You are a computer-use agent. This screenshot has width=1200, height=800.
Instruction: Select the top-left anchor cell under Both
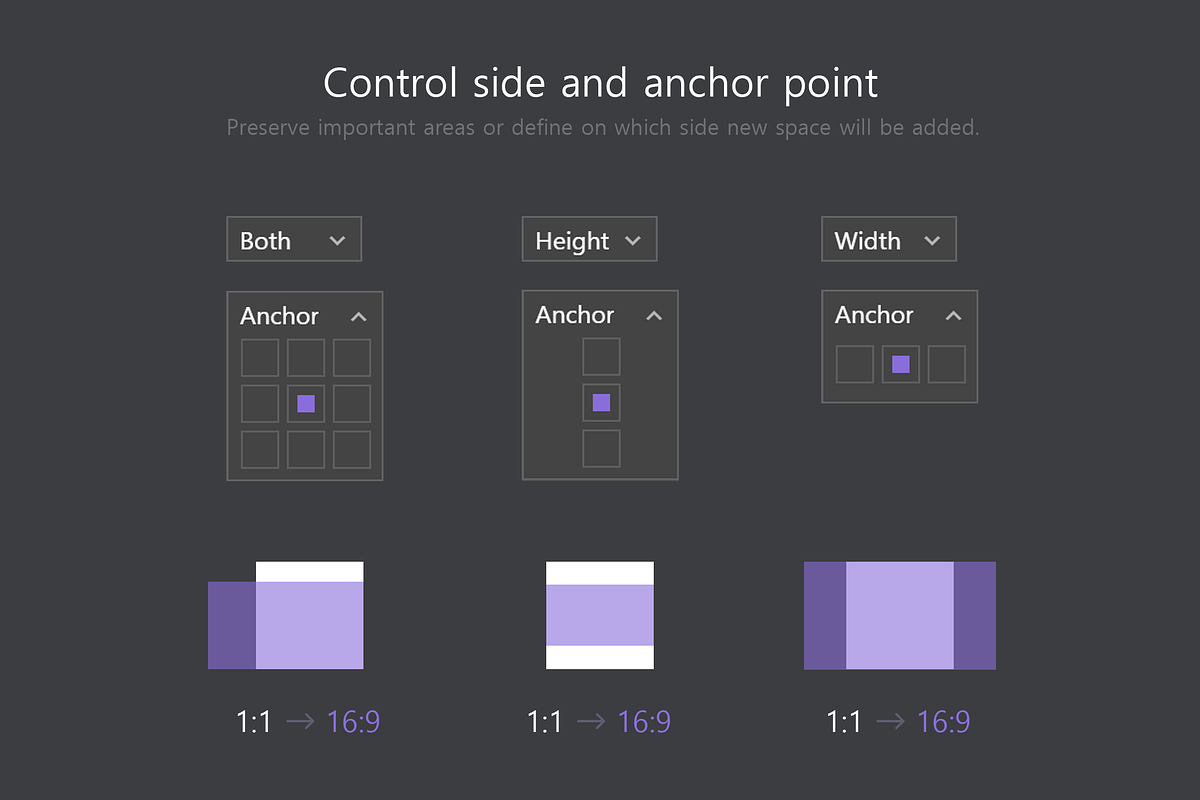point(259,357)
